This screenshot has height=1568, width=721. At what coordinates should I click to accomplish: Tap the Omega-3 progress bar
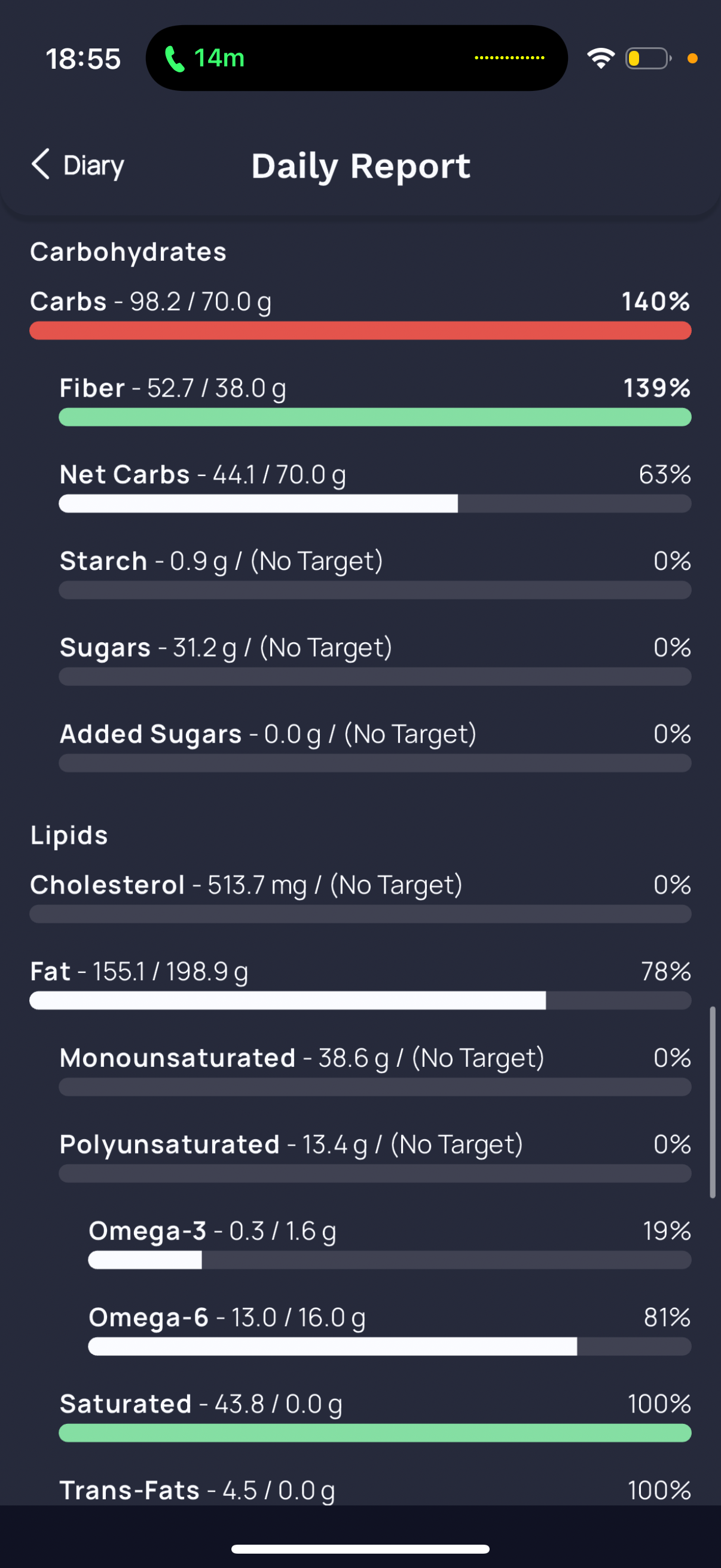(389, 1259)
